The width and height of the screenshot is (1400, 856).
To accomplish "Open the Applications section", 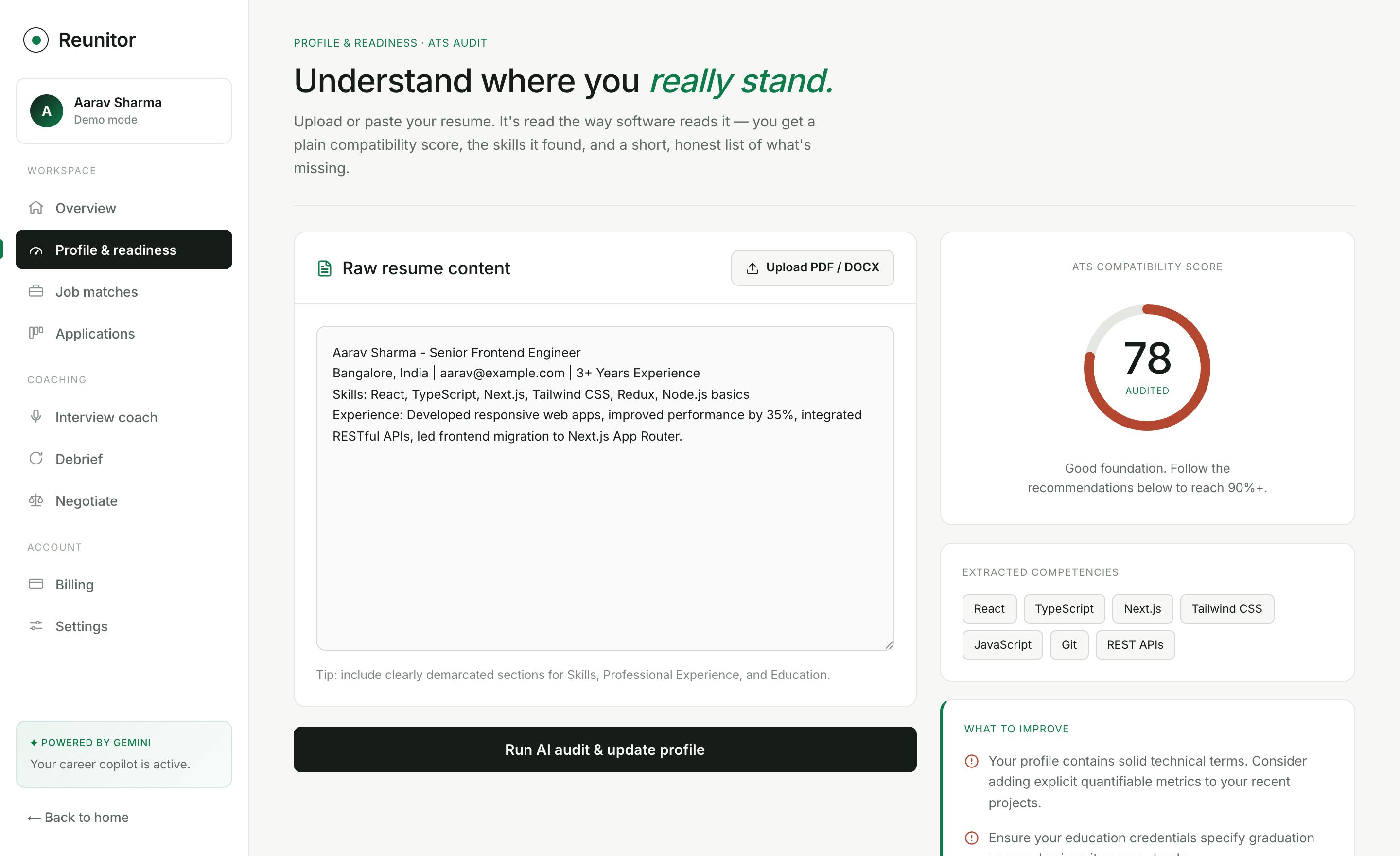I will 124,334.
